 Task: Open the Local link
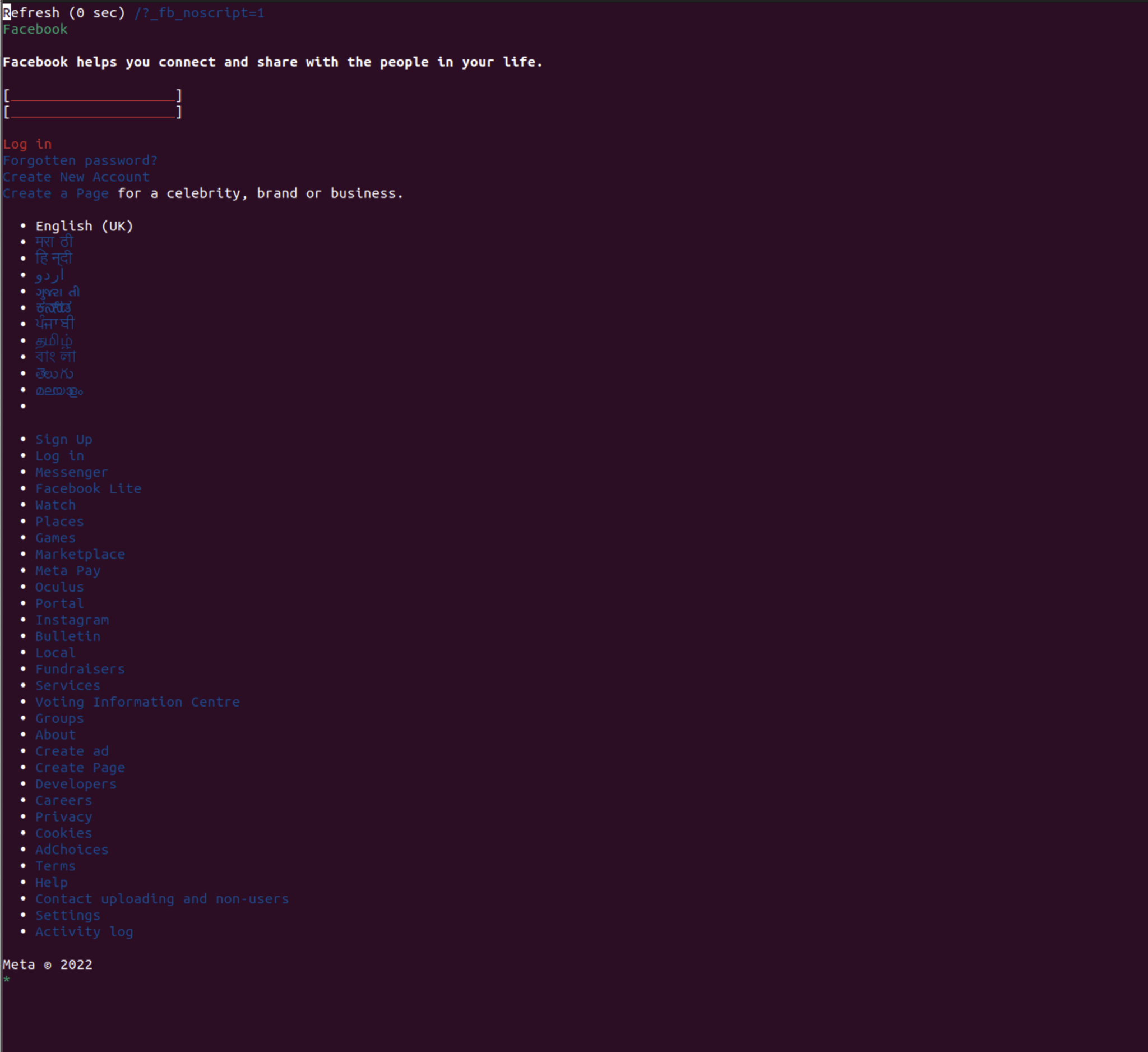[x=56, y=653]
